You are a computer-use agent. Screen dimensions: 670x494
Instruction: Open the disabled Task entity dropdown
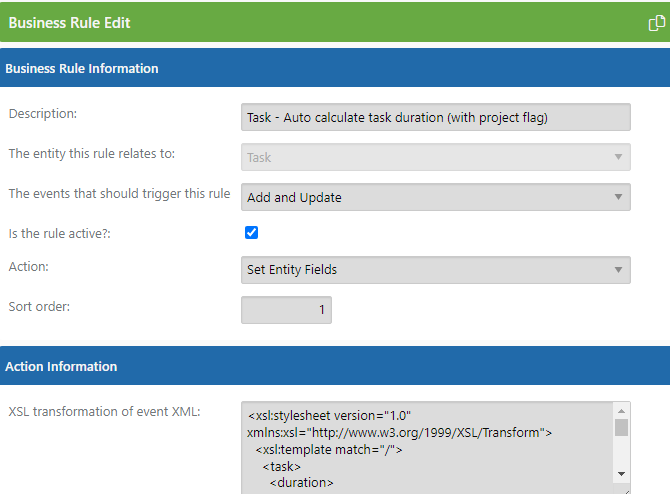coord(435,157)
